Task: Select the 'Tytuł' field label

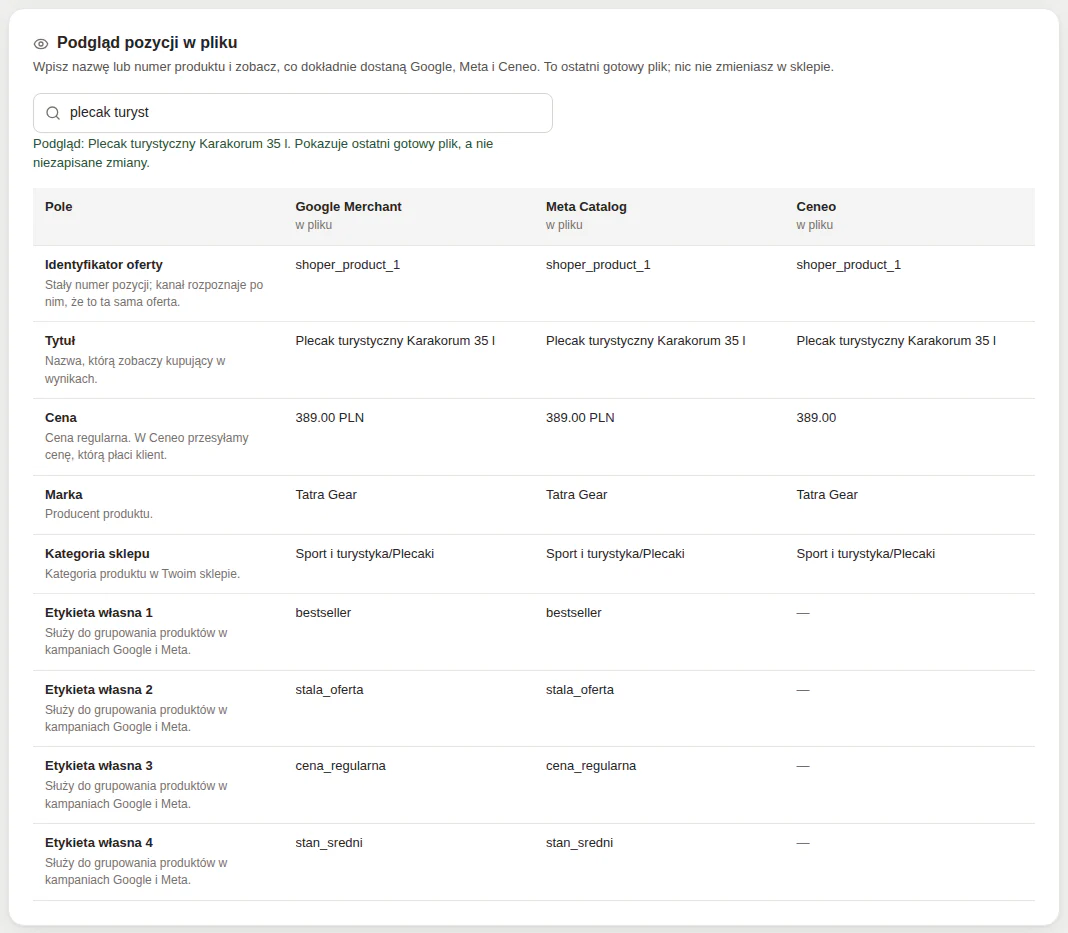Action: (x=60, y=341)
